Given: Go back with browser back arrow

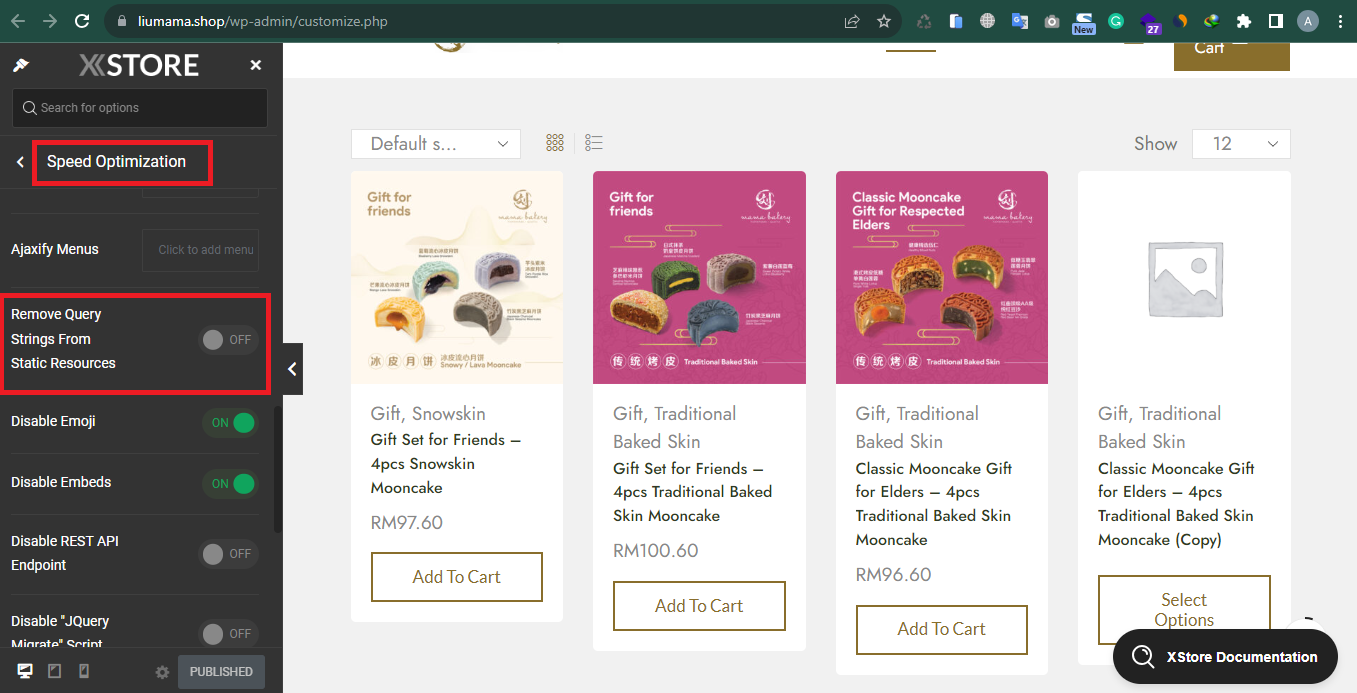Looking at the screenshot, I should pos(18,21).
